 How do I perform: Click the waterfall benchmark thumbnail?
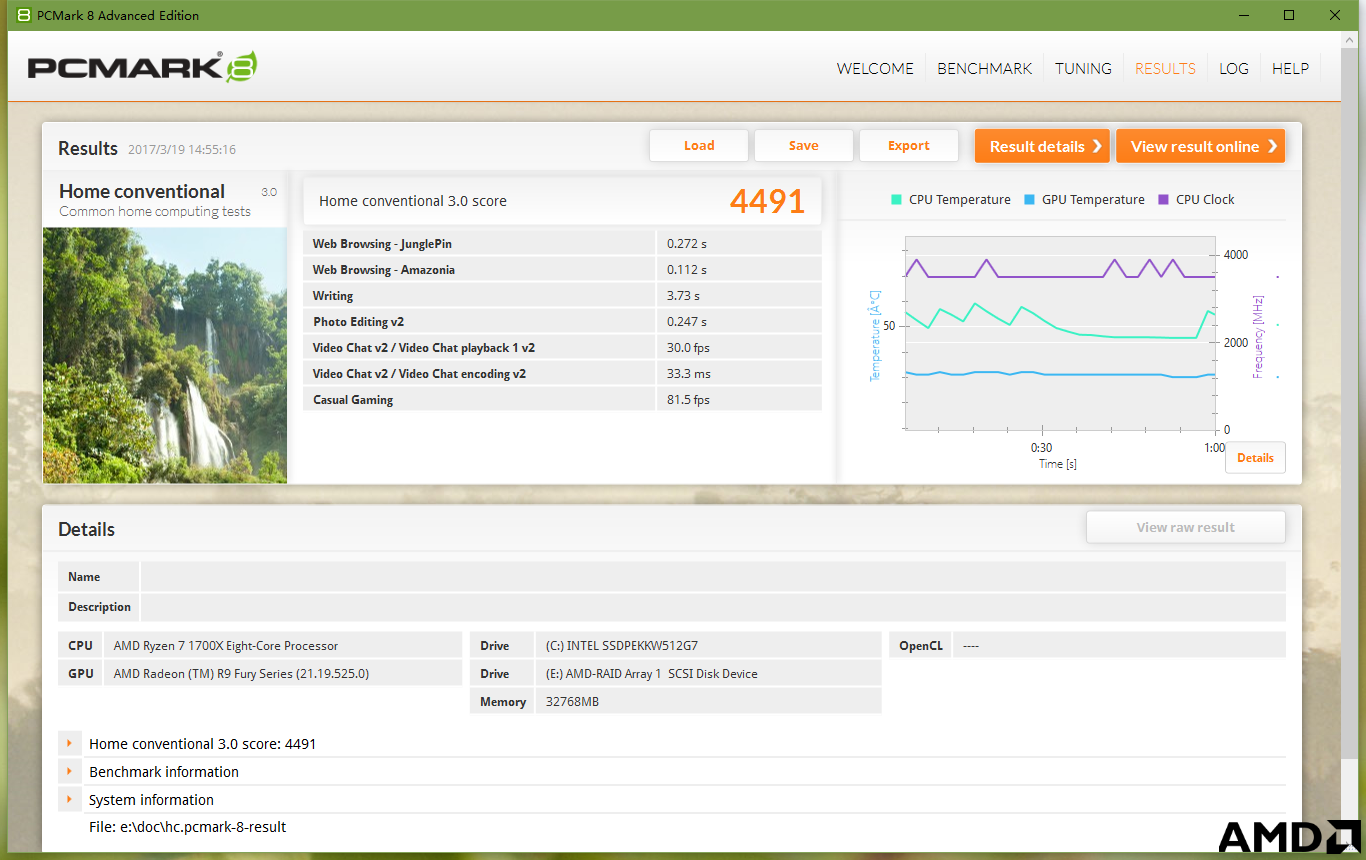tap(165, 355)
